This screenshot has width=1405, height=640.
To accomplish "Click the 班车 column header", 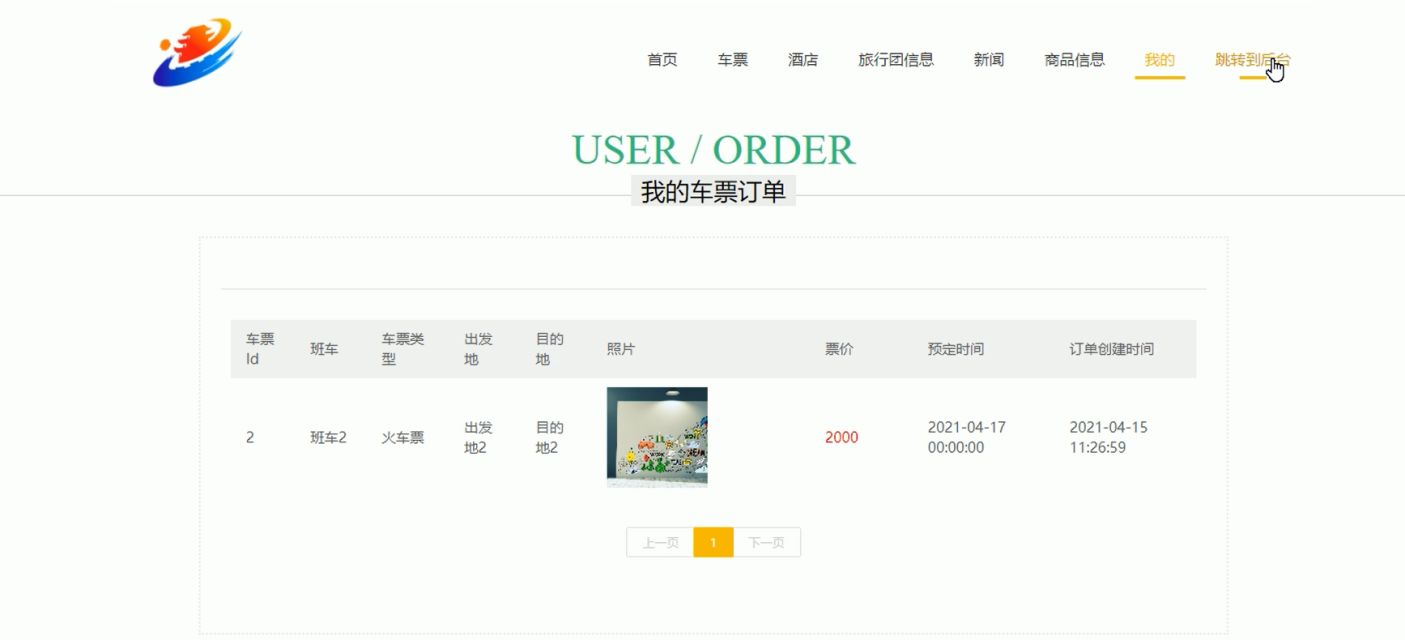I will [x=324, y=349].
